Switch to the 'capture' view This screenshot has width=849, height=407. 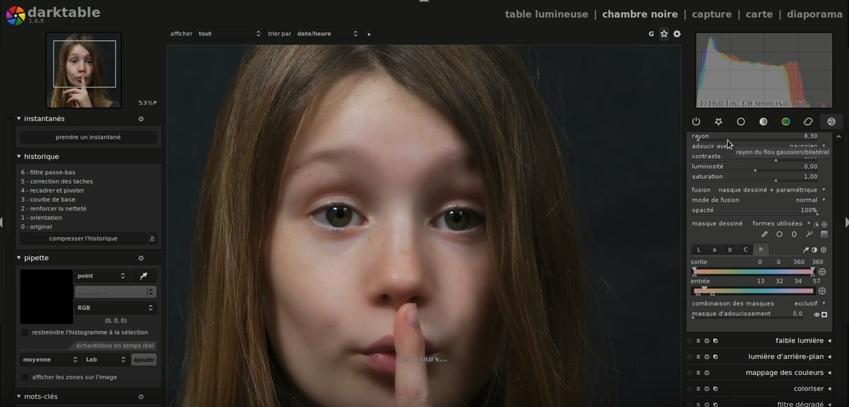click(x=711, y=14)
